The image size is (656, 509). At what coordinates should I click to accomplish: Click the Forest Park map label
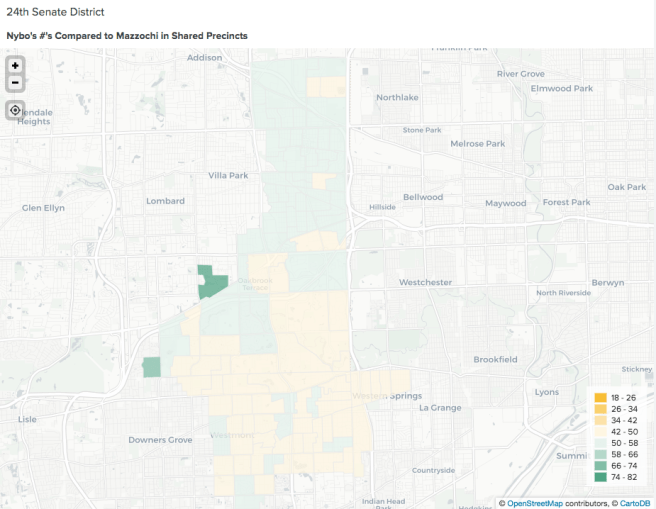[x=566, y=202]
